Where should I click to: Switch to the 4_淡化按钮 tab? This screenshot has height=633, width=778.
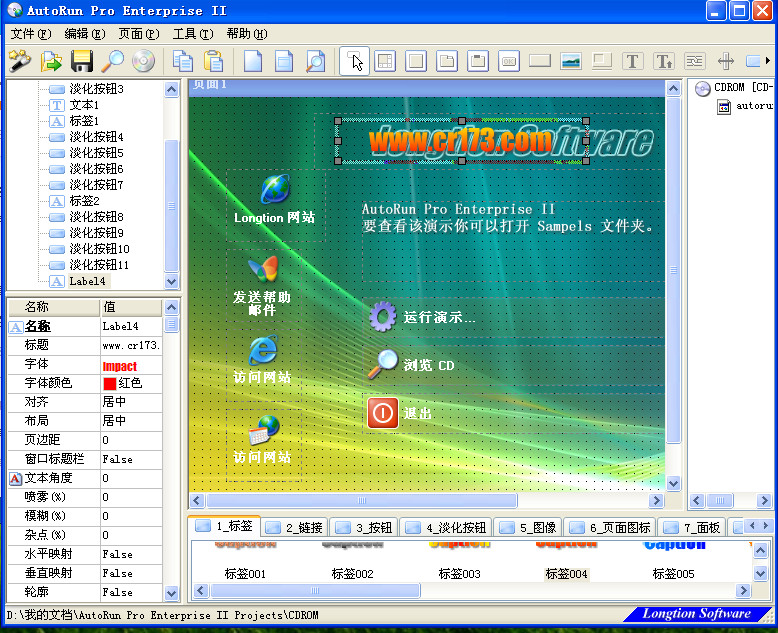(447, 527)
